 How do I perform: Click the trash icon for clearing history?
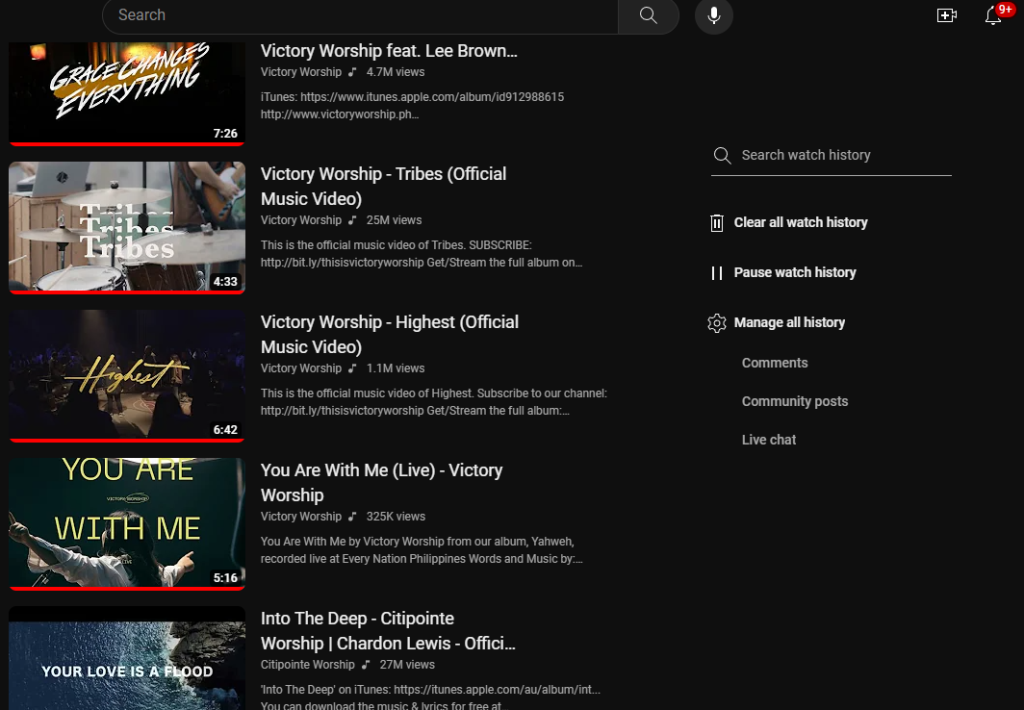[716, 223]
